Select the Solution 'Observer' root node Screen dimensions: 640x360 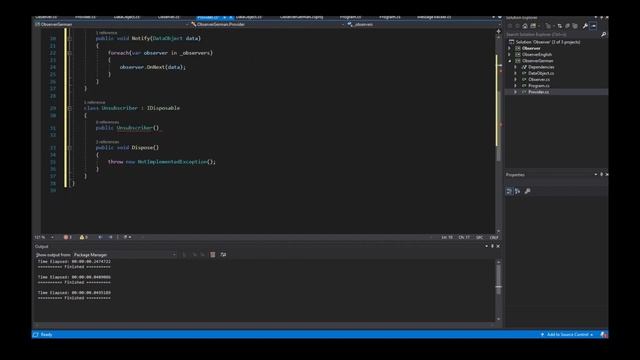click(548, 42)
